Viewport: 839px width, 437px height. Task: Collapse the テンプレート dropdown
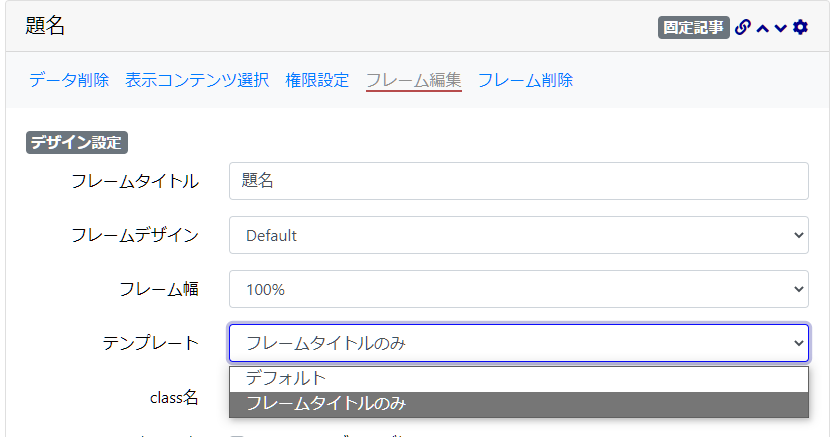pos(518,343)
